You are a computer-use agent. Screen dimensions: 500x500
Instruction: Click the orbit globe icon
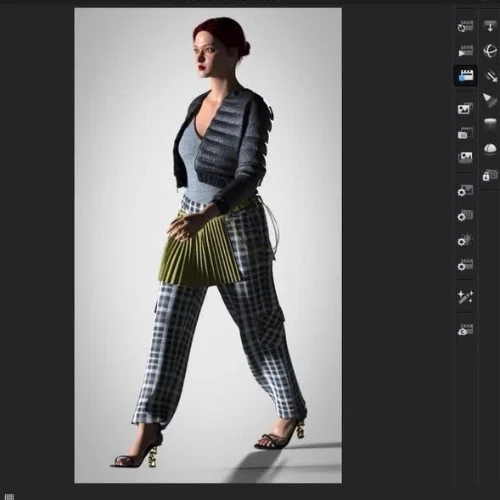tap(490, 51)
